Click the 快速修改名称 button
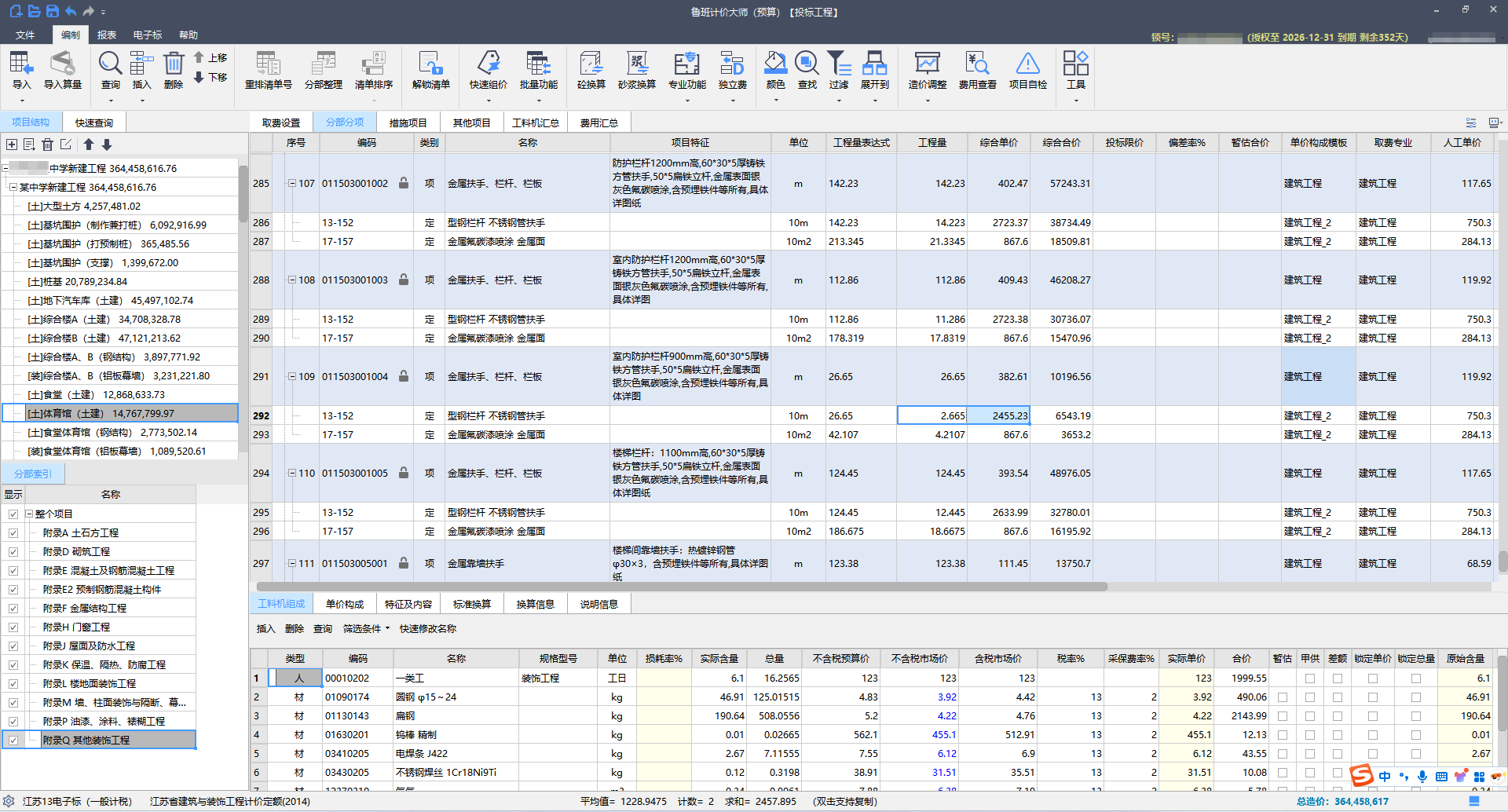This screenshot has height=812, width=1508. (427, 629)
